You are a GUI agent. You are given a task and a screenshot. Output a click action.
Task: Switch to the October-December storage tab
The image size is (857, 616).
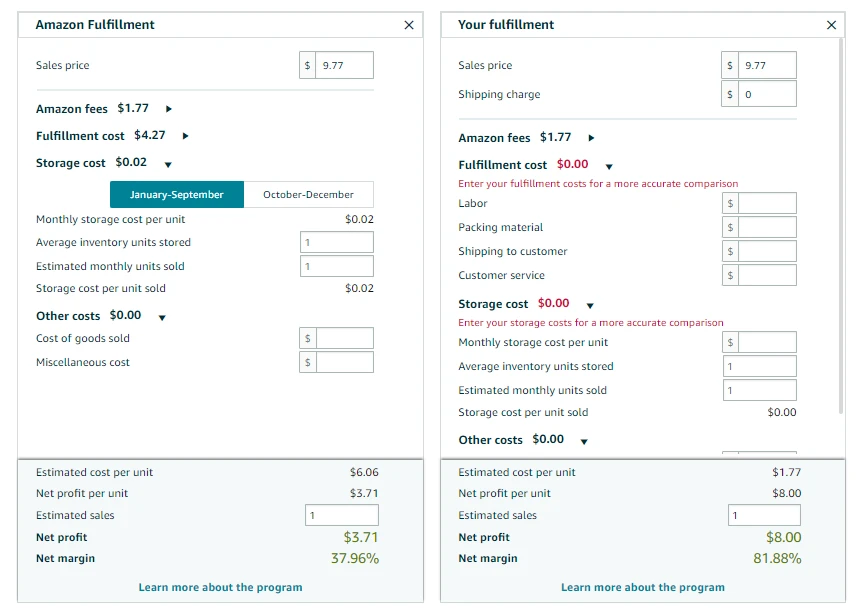pyautogui.click(x=306, y=194)
